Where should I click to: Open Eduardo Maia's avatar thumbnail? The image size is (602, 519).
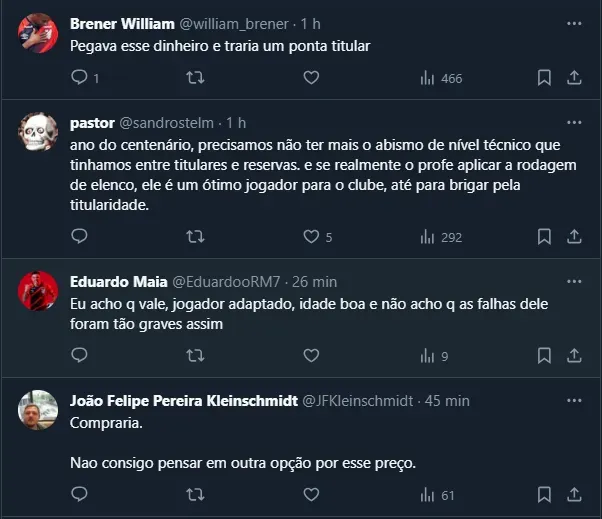point(38,290)
